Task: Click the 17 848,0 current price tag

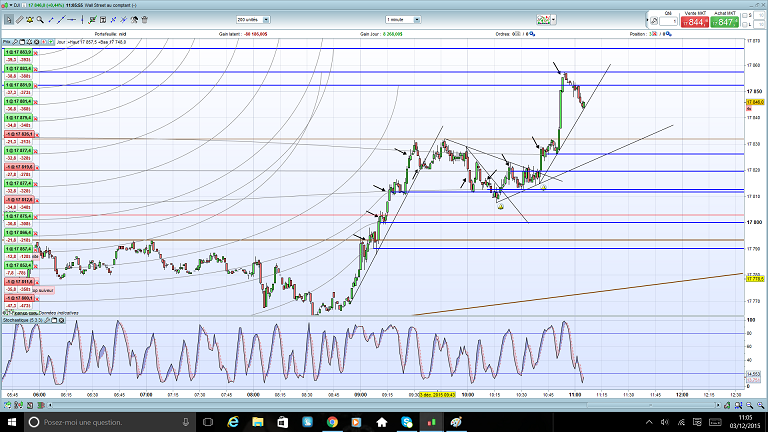Action: 755,102
